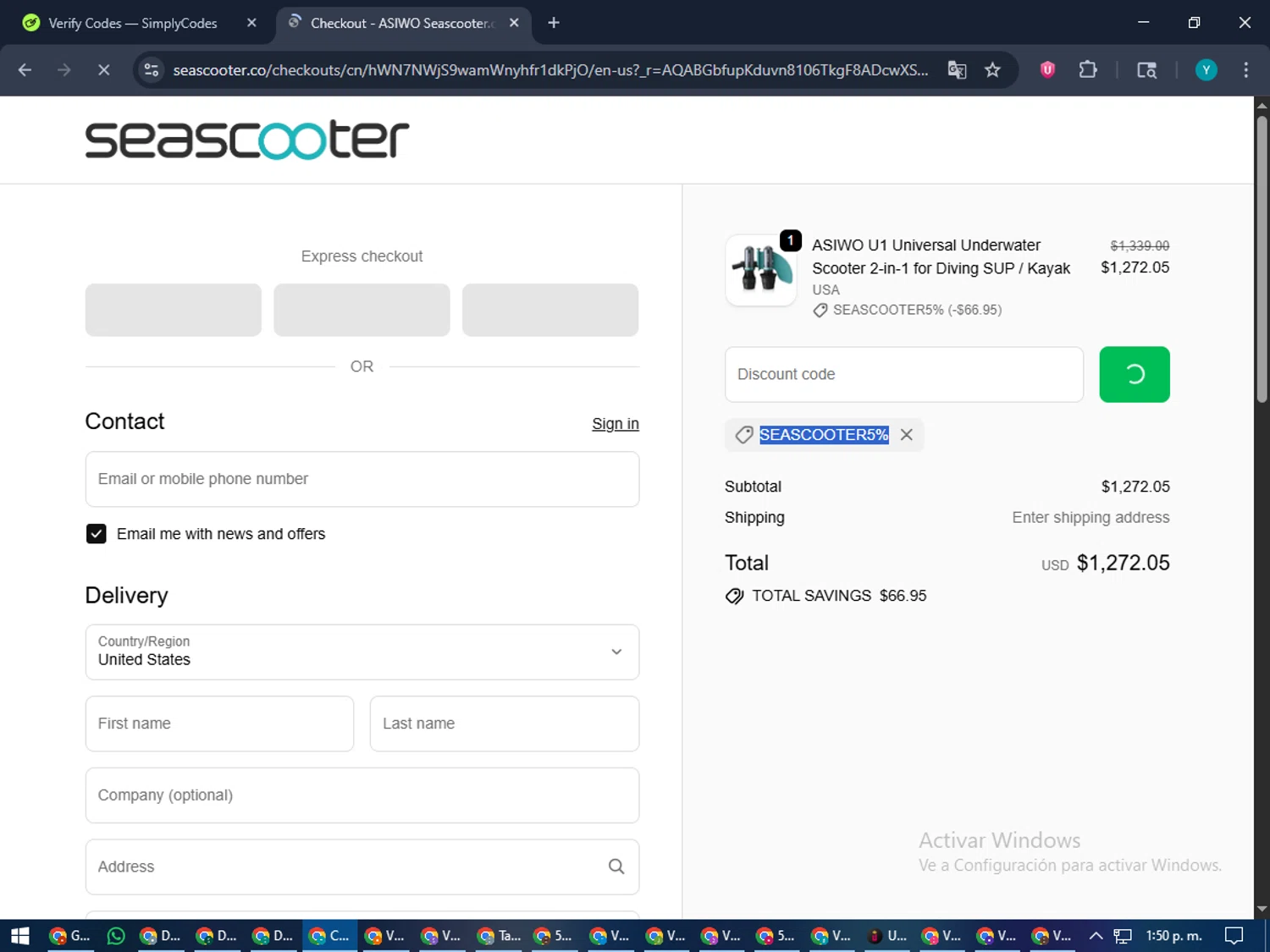Open site information icon in address bar
Screen dimensions: 1270x952
pos(152,70)
